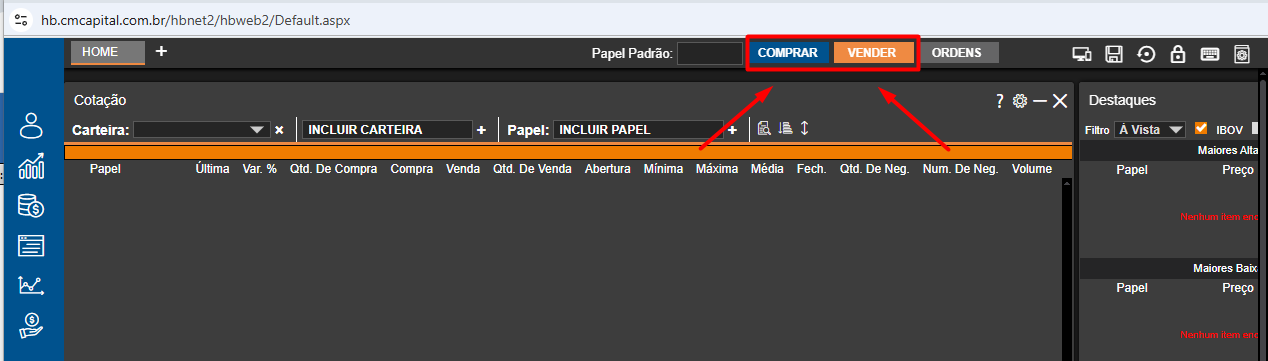Focus the Papel Padrão input field
Screen dimensions: 1268x361
click(x=710, y=53)
